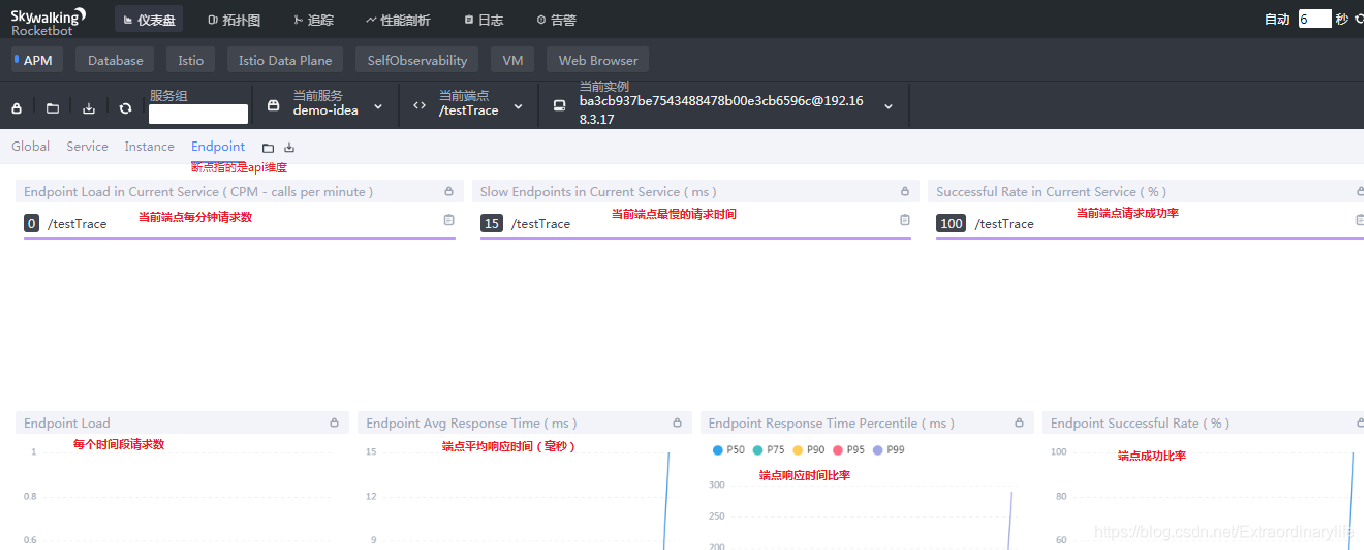The width and height of the screenshot is (1364, 550).
Task: Click the download icon next to the Endpoint tab
Action: pos(289,148)
